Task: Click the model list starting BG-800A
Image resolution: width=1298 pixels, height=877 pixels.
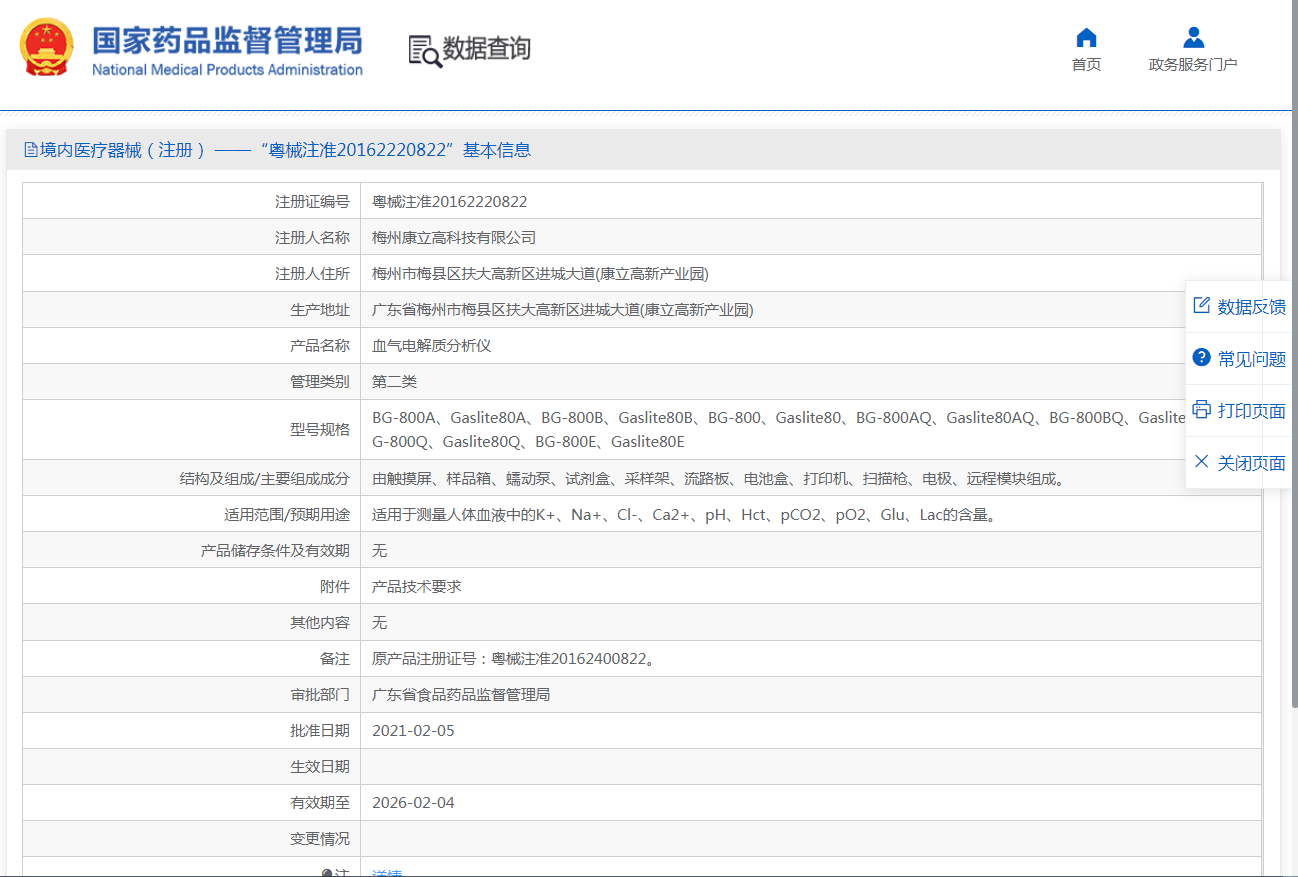Action: click(x=778, y=430)
